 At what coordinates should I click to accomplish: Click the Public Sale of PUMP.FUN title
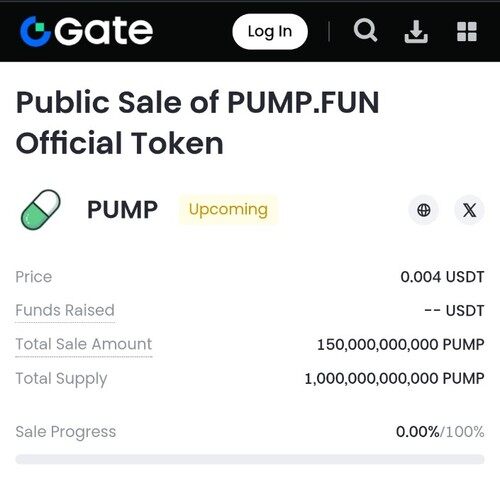(198, 123)
